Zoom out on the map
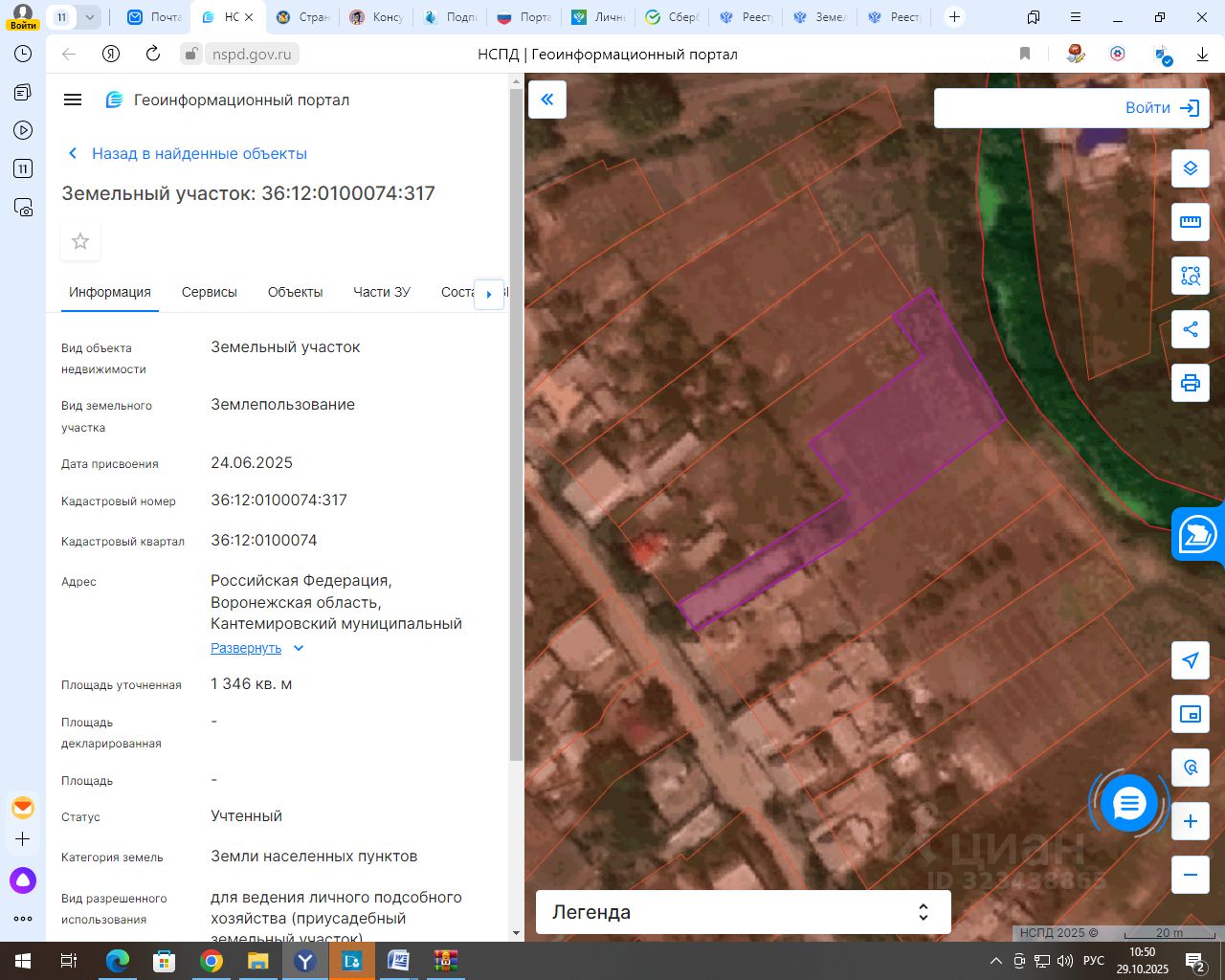 [1190, 875]
